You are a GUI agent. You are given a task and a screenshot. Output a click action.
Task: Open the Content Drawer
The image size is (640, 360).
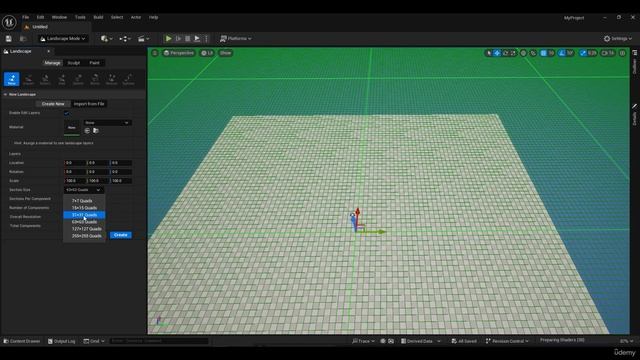pyautogui.click(x=22, y=341)
